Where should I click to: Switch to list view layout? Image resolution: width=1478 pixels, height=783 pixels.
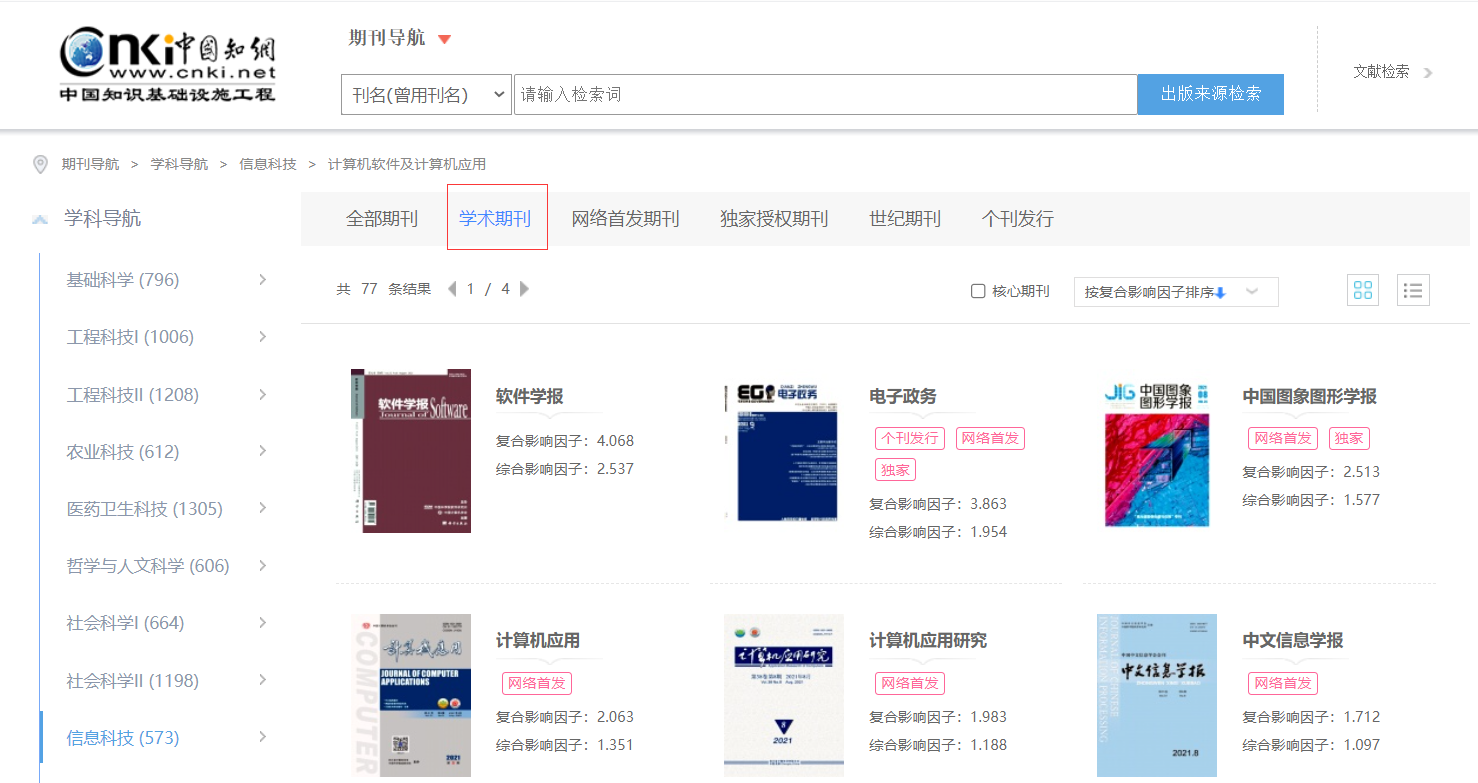(1413, 290)
